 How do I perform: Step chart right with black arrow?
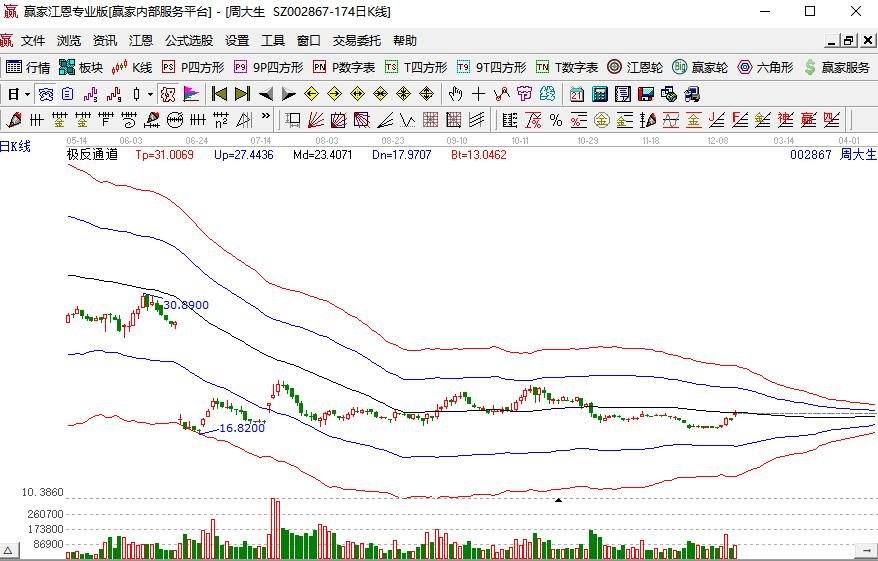click(288, 95)
